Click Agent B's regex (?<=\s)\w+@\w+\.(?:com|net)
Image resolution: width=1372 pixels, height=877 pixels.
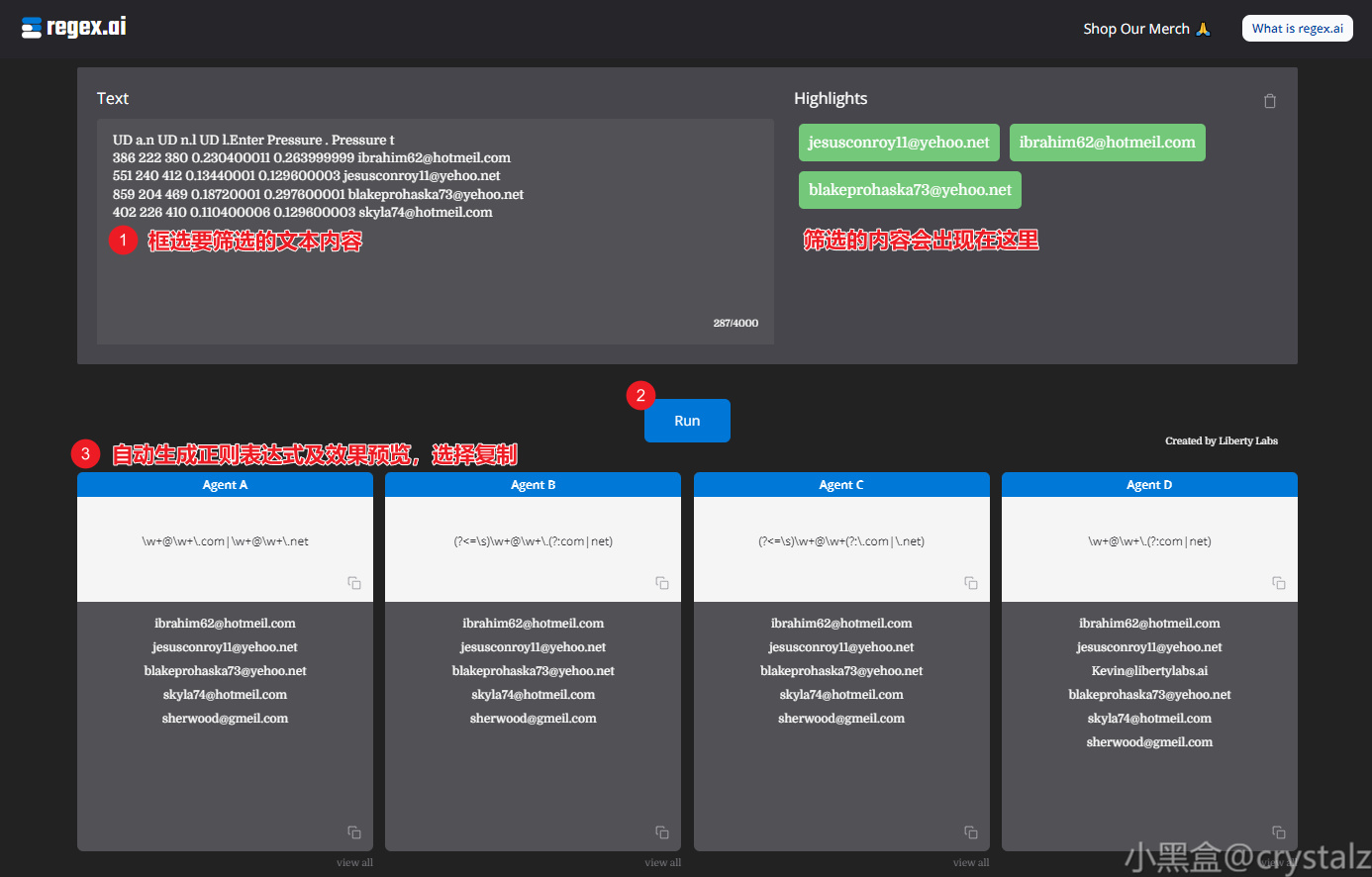pos(534,541)
